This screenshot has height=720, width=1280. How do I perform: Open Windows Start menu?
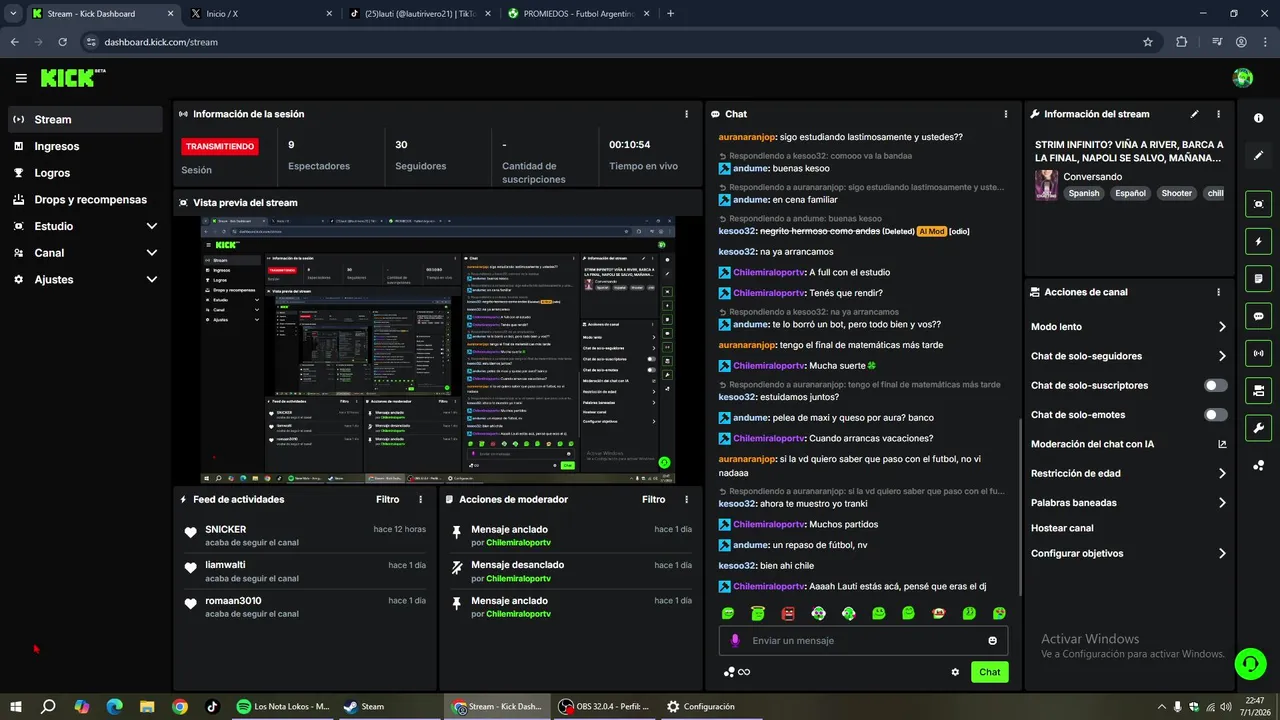coord(16,706)
